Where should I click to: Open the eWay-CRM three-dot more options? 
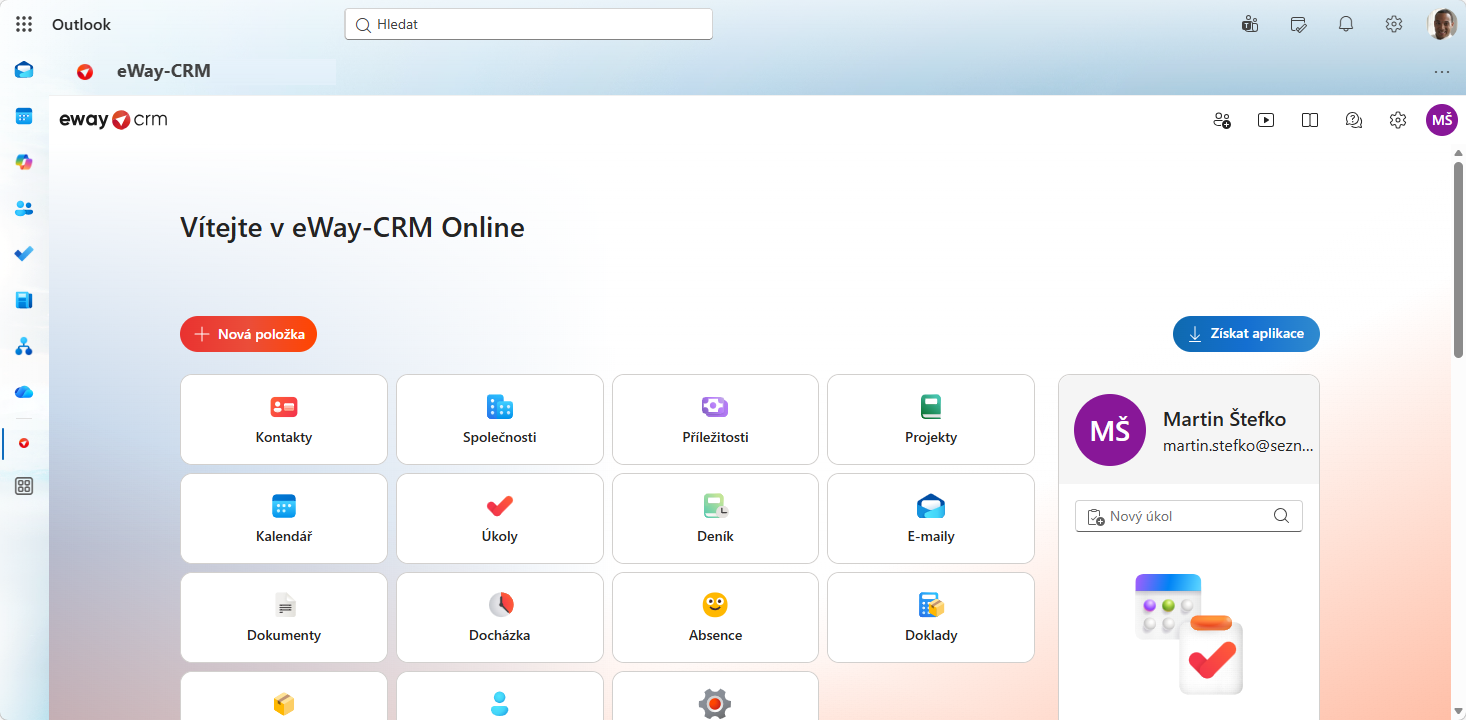click(x=1442, y=72)
